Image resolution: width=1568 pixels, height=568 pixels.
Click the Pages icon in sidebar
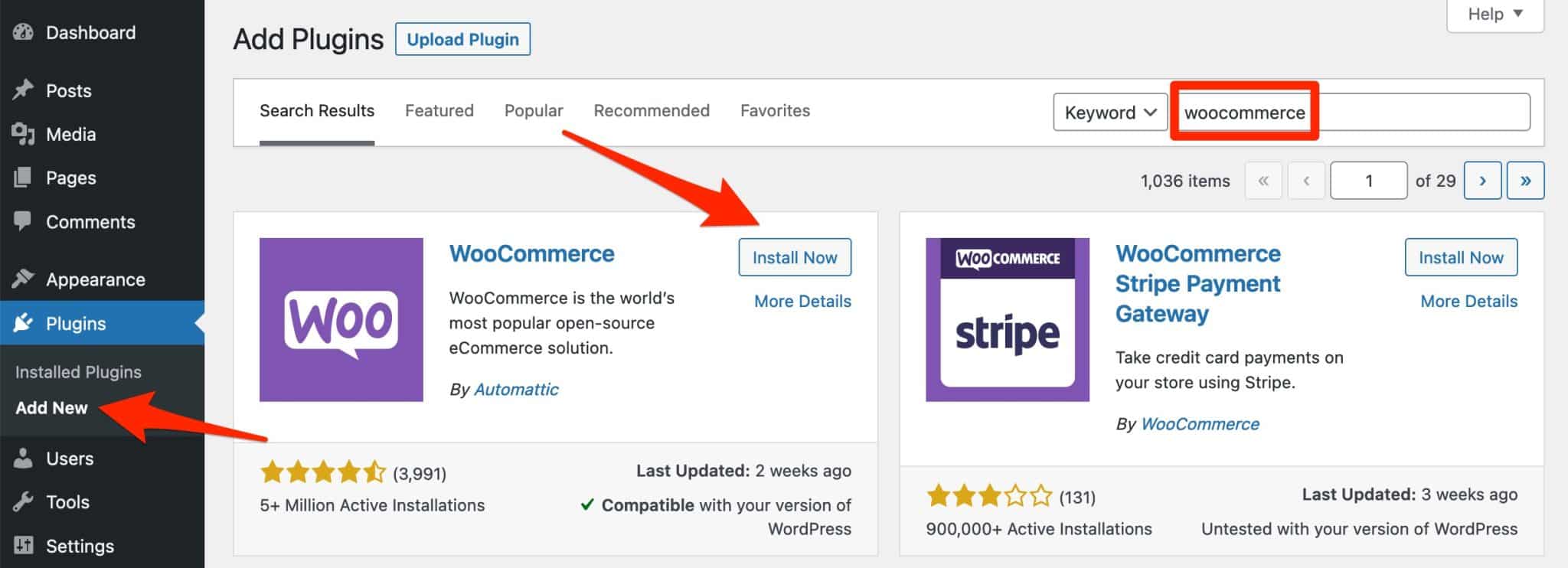tap(23, 178)
